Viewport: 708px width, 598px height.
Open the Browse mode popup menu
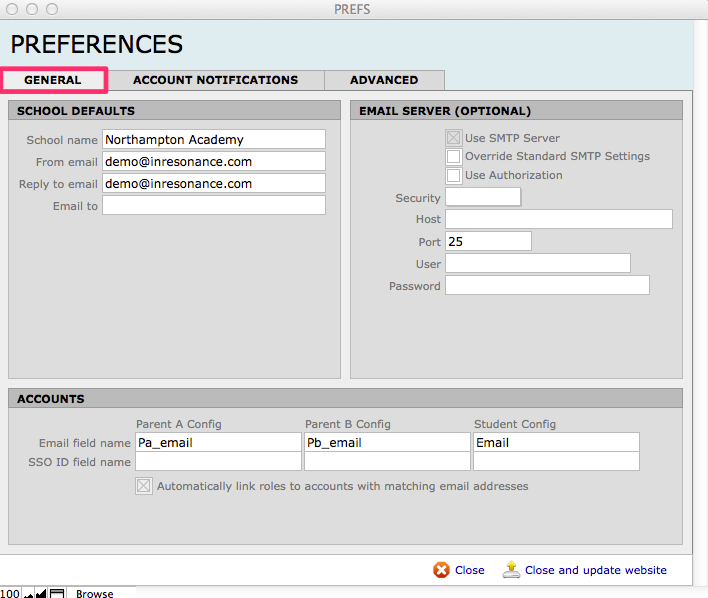[x=95, y=593]
